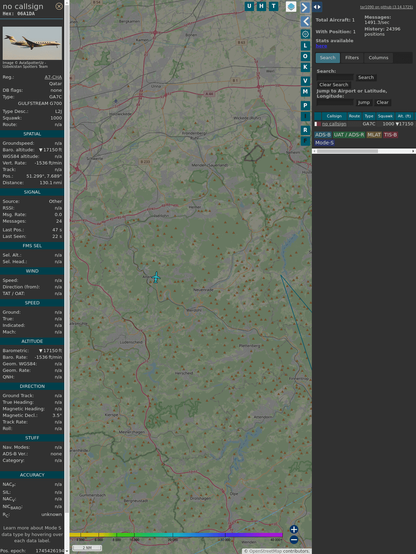
Task: Open the map layer switcher
Action: (x=291, y=6)
